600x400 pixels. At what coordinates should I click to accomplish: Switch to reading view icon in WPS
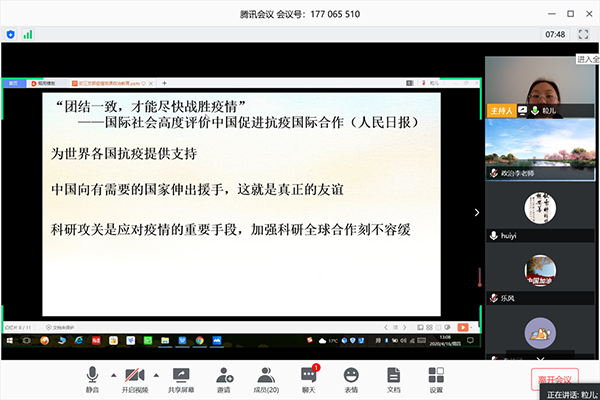point(438,327)
